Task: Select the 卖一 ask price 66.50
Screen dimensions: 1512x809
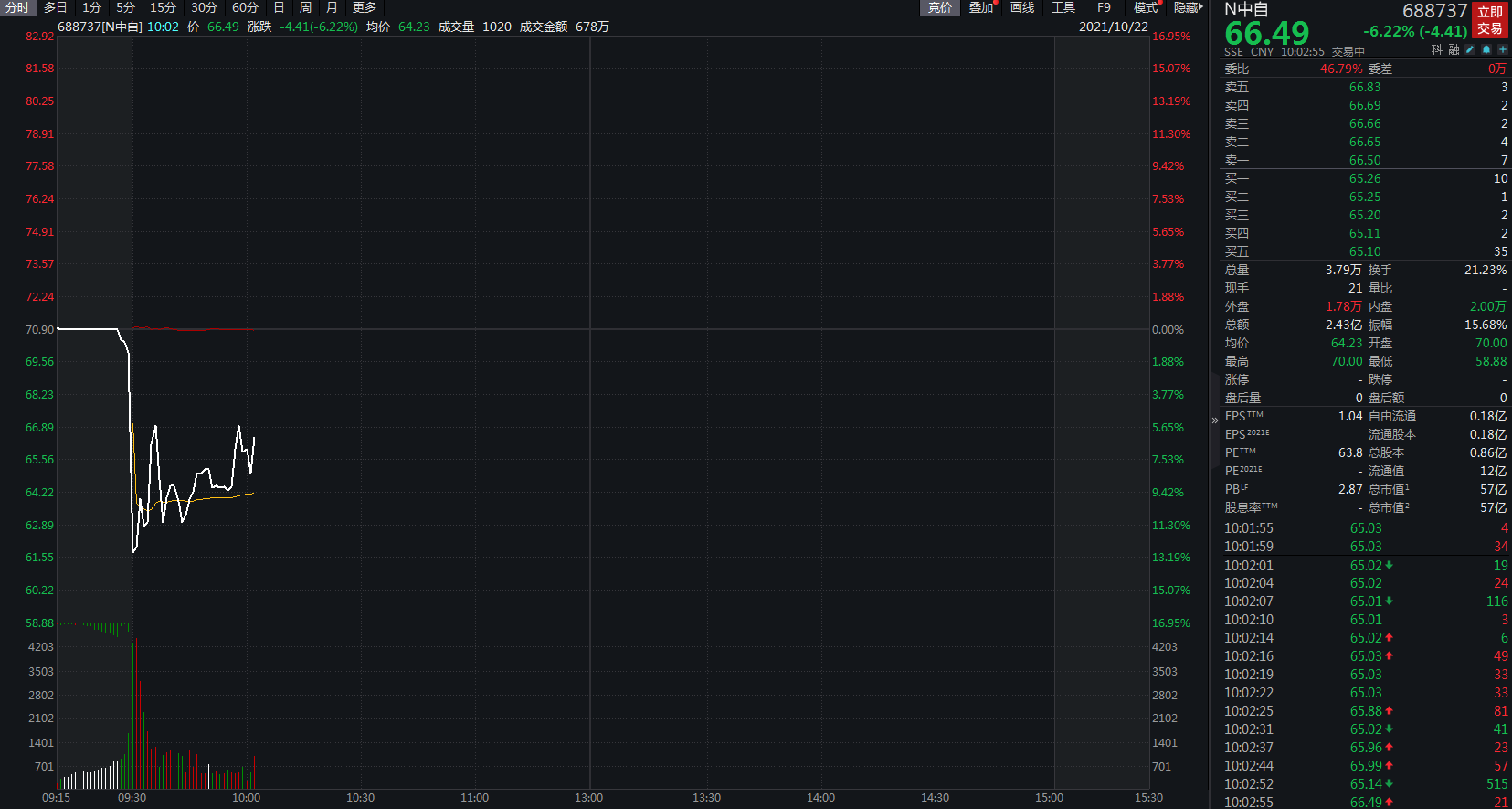Action: (1365, 160)
